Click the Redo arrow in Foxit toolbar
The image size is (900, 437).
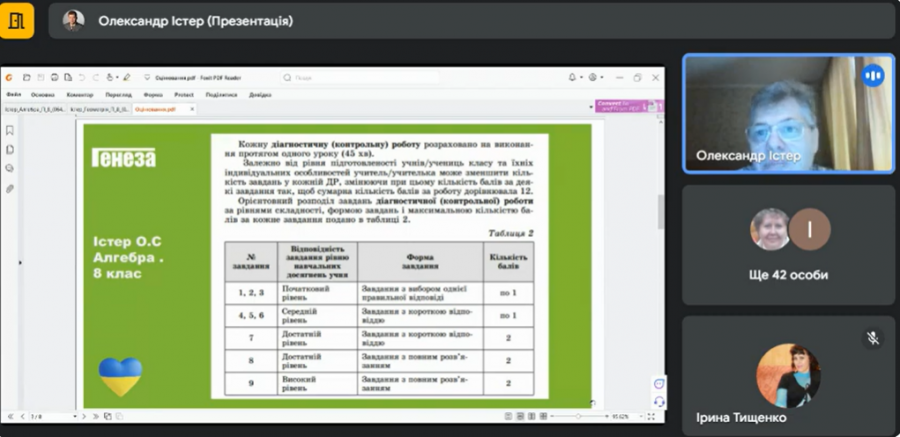95,78
